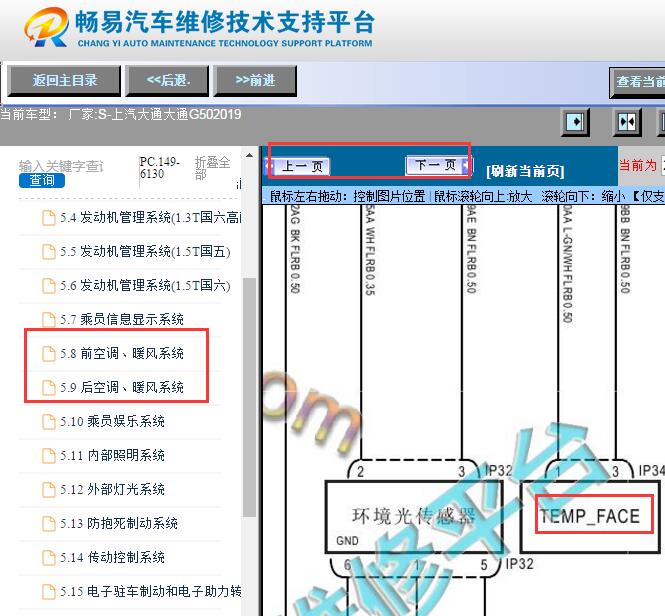Click the document icon beside 5.4

pyautogui.click(x=49, y=218)
